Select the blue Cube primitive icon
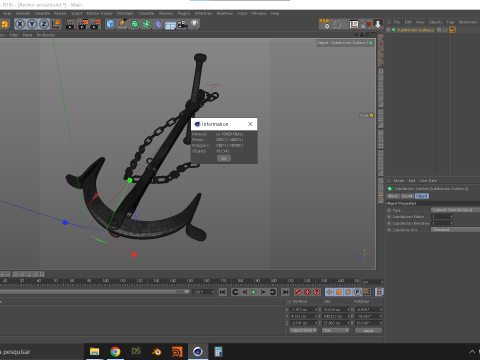The width and height of the screenshot is (480, 360). 110,24
